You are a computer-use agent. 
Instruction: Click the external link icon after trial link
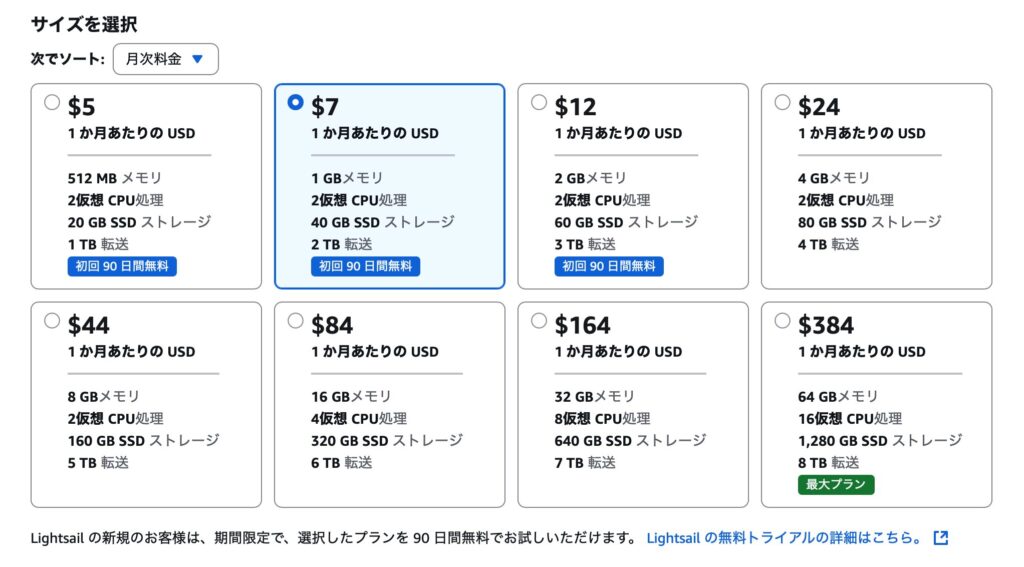point(941,538)
